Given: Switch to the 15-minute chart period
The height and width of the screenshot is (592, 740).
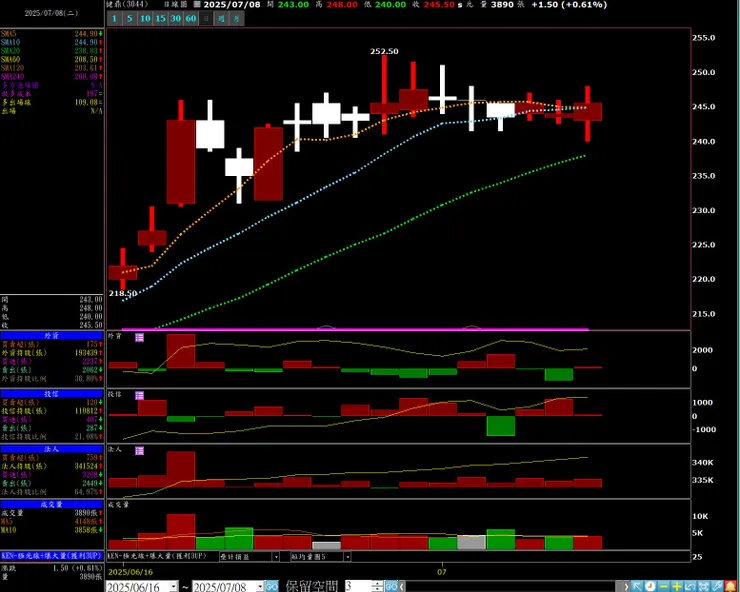Looking at the screenshot, I should pyautogui.click(x=160, y=19).
